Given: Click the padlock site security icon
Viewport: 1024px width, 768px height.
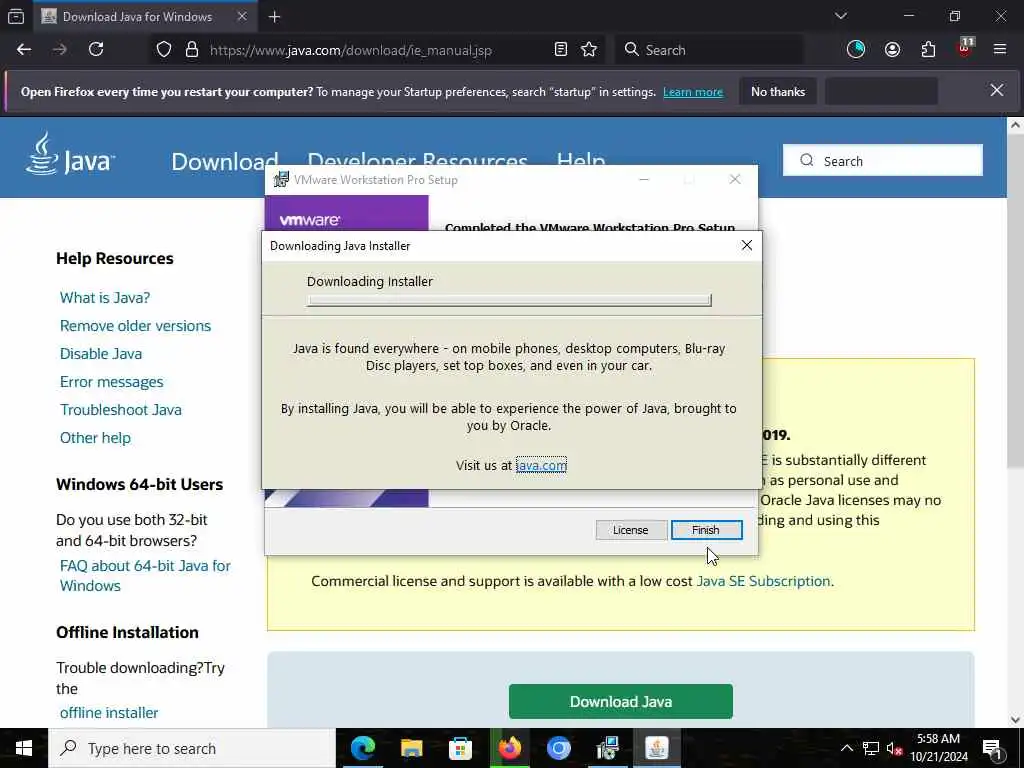Looking at the screenshot, I should pos(191,50).
